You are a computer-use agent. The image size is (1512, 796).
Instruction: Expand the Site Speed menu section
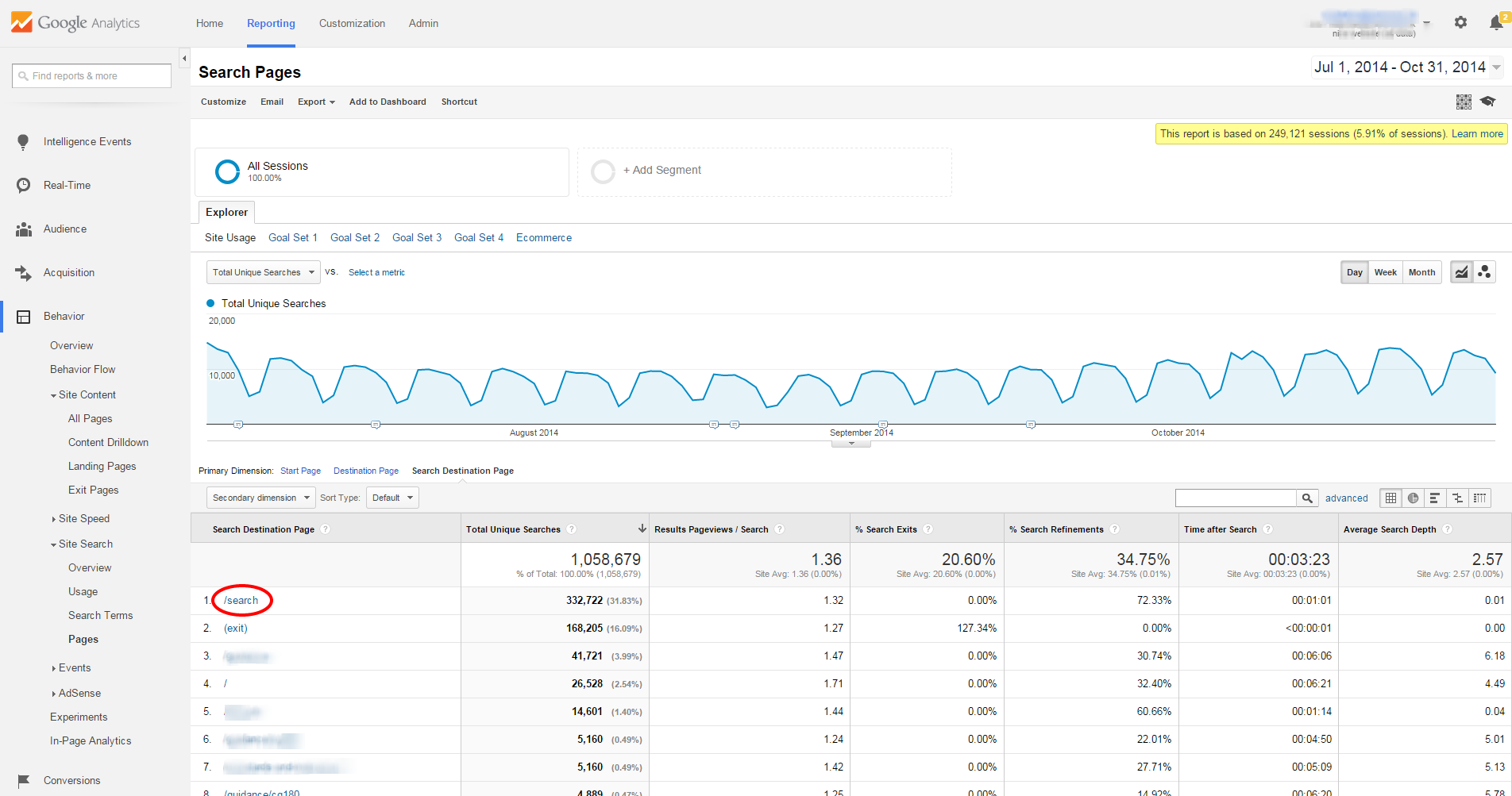83,518
